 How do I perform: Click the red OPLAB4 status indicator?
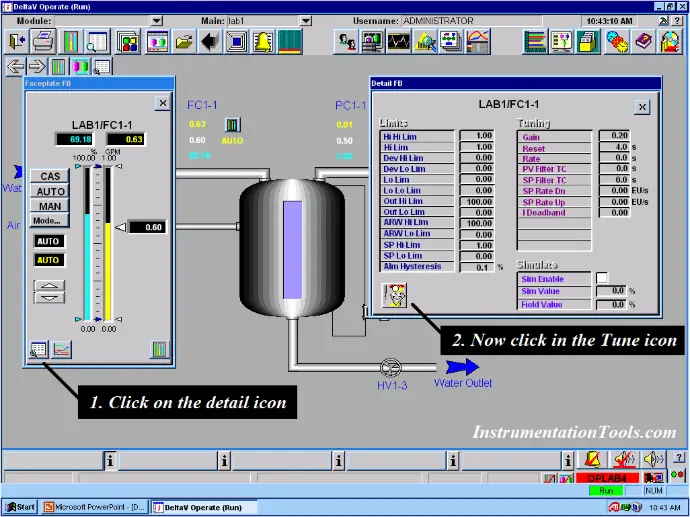[607, 478]
